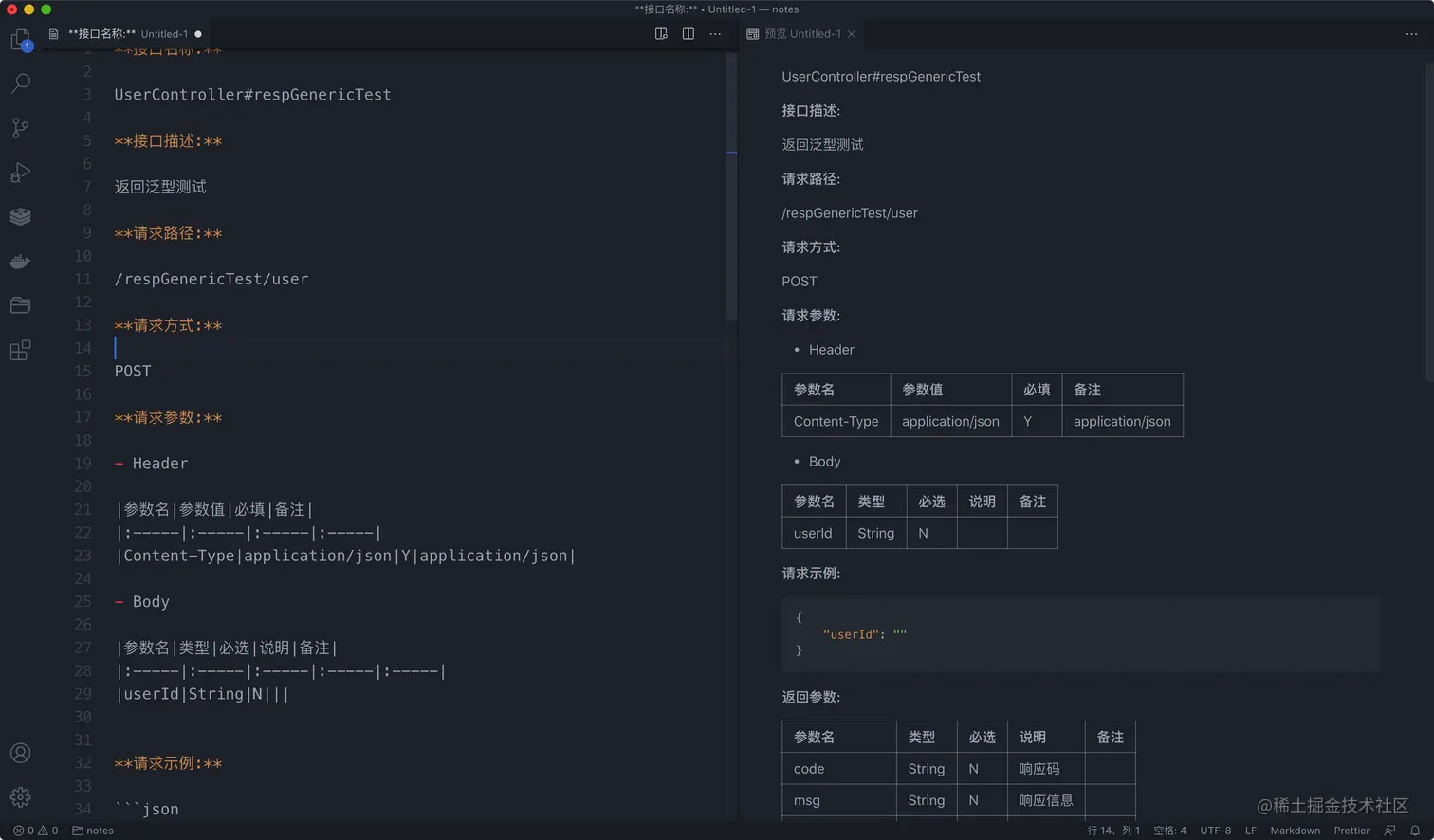Viewport: 1434px width, 840px height.
Task: Click the notes folder status item
Action: coord(93,831)
